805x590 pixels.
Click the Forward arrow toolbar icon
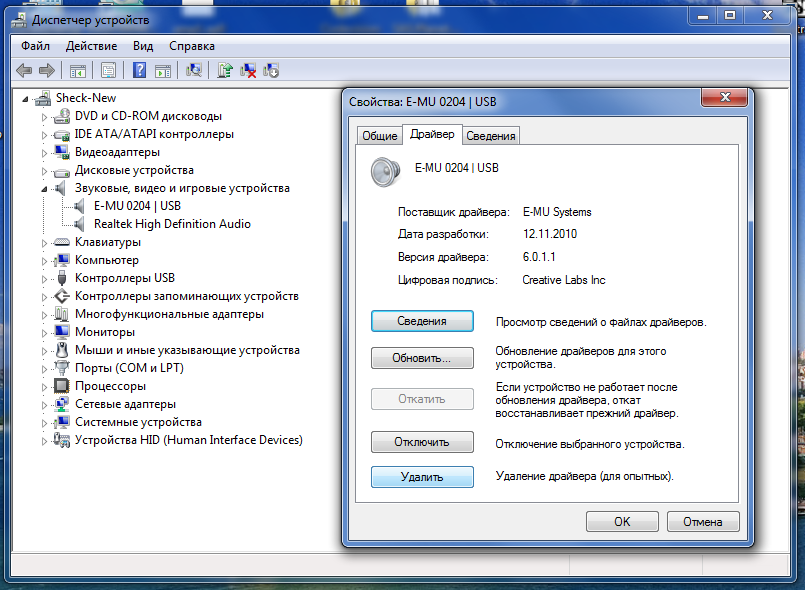click(47, 70)
